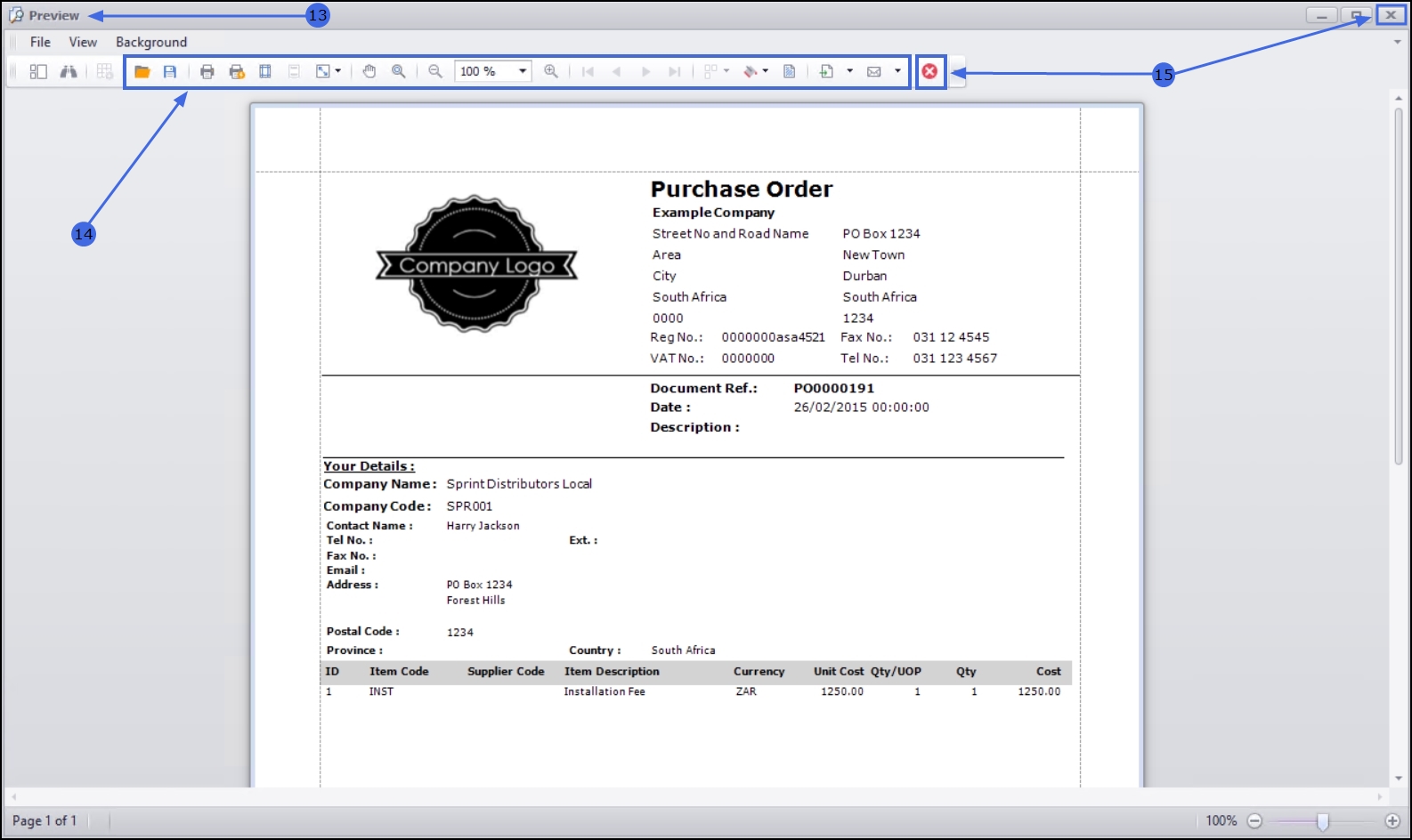Screen dimensions: 1412x840
Task: Click the Sprint Distributors Local text
Action: pos(519,484)
